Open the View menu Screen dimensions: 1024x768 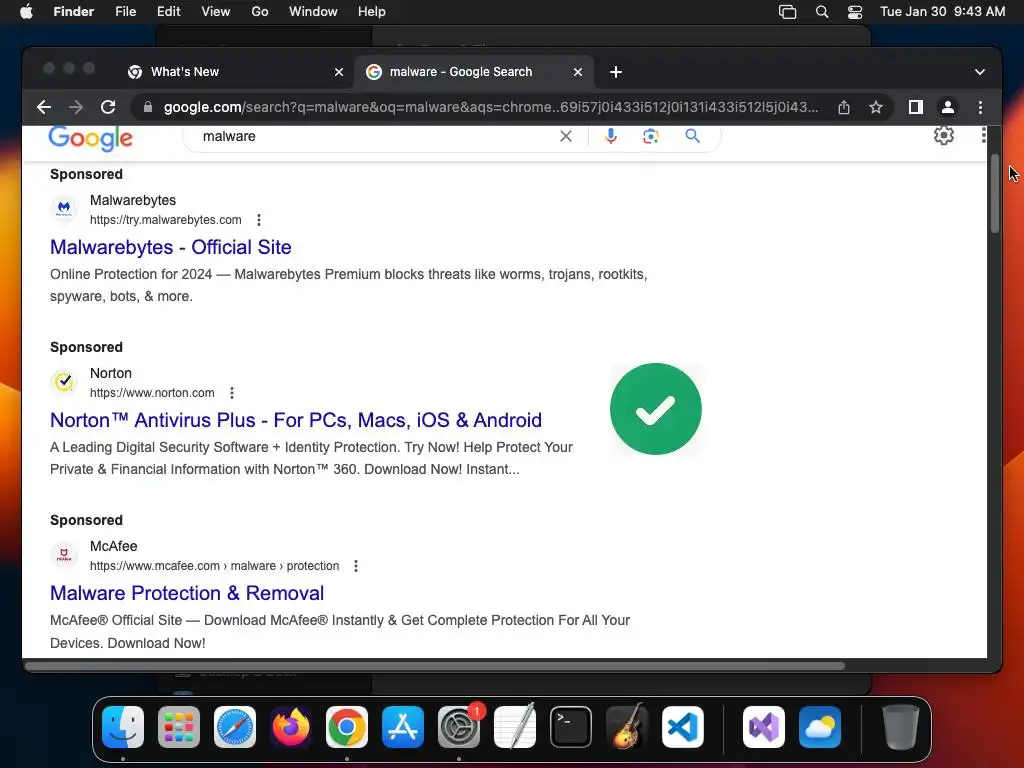[216, 12]
